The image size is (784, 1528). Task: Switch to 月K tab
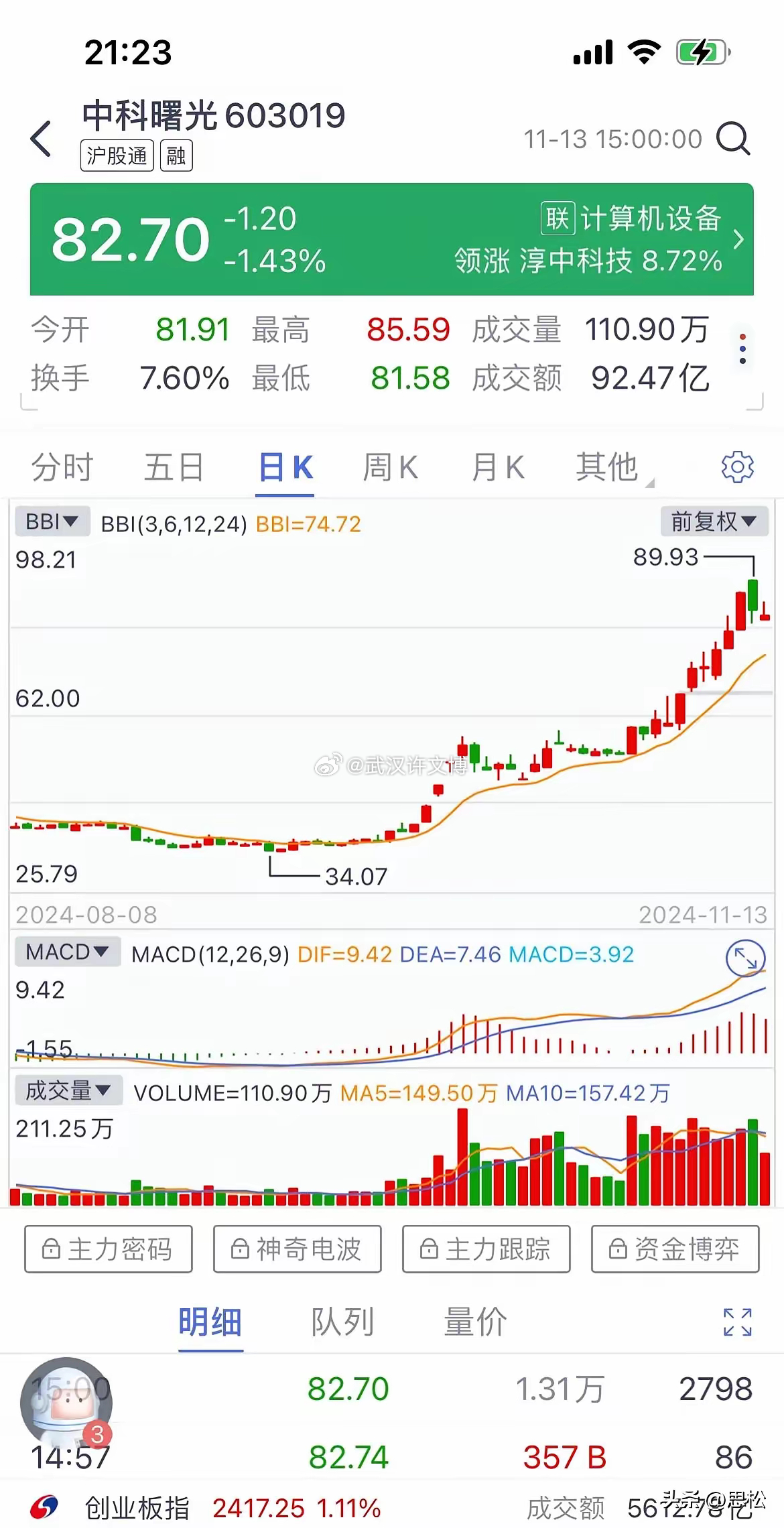(x=498, y=466)
